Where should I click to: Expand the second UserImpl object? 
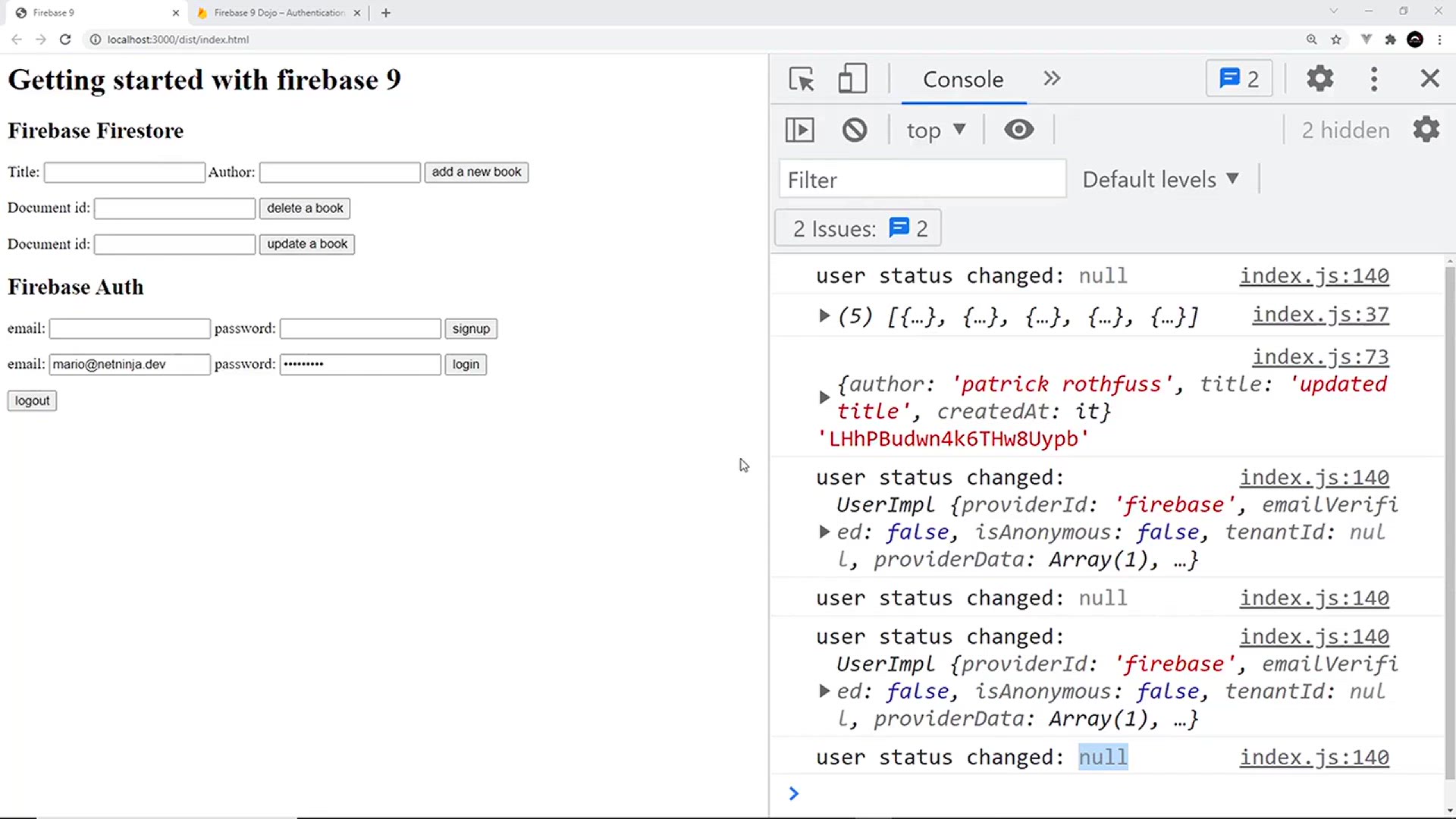point(824,692)
